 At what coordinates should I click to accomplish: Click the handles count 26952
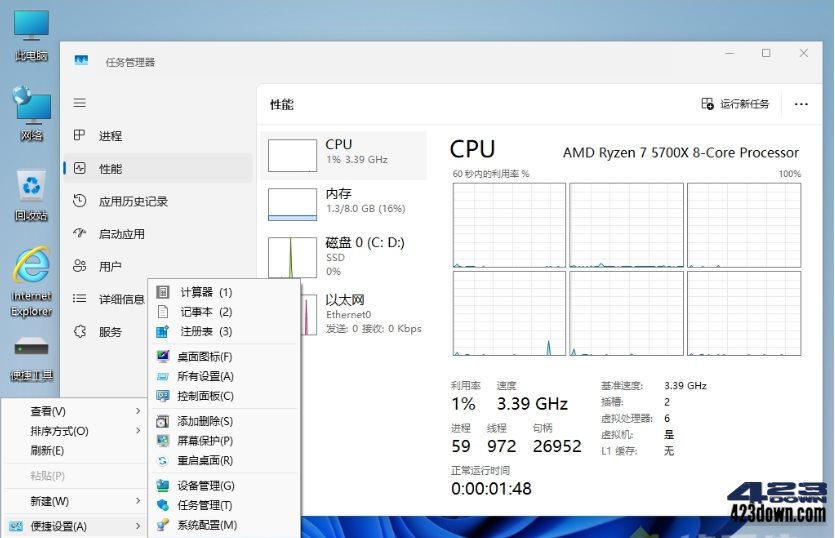click(x=557, y=446)
